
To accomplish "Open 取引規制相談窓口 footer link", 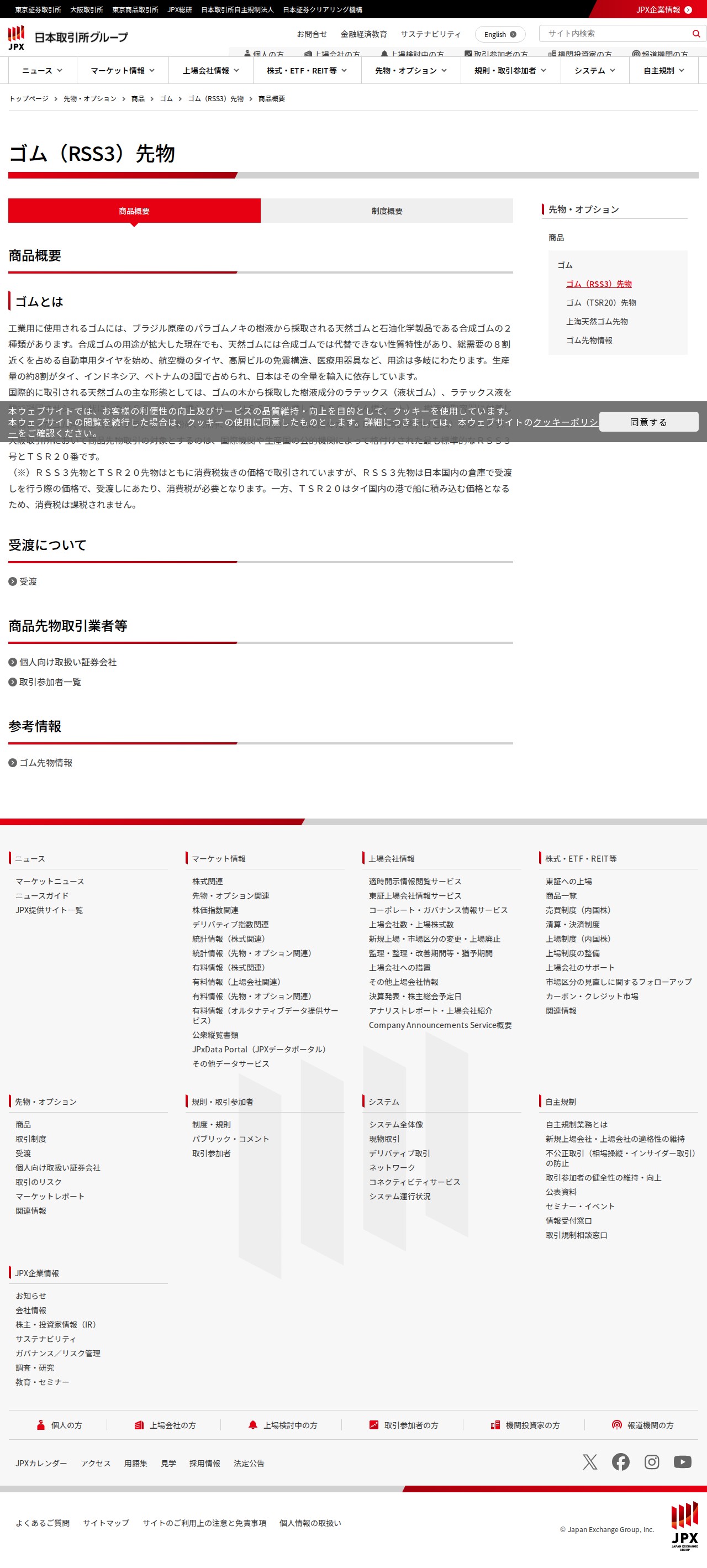I will 577,1235.
